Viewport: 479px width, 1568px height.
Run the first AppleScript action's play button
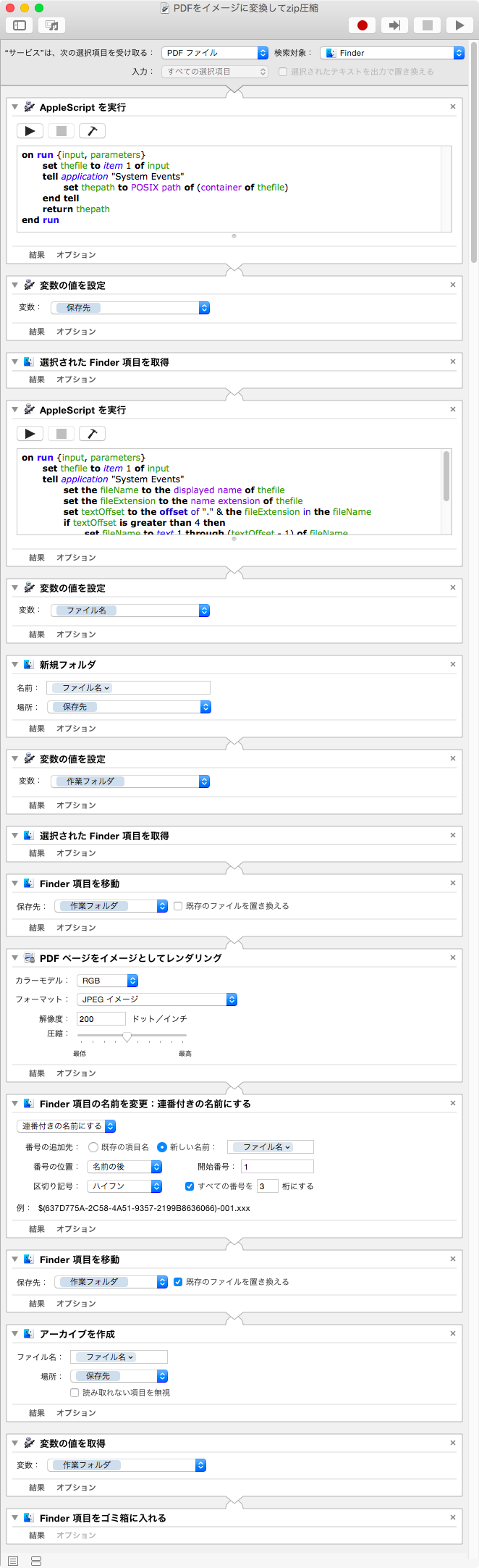[x=30, y=131]
